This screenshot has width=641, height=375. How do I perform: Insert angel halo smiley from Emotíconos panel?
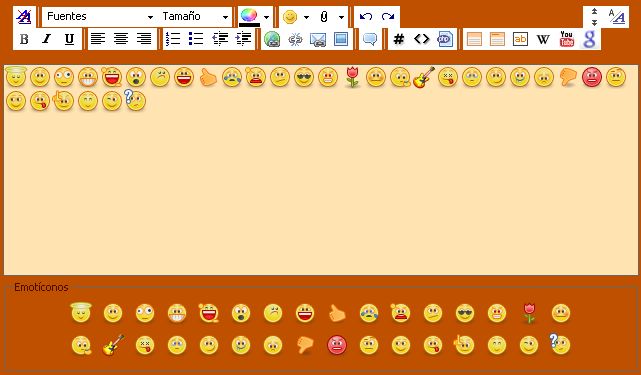click(x=81, y=313)
